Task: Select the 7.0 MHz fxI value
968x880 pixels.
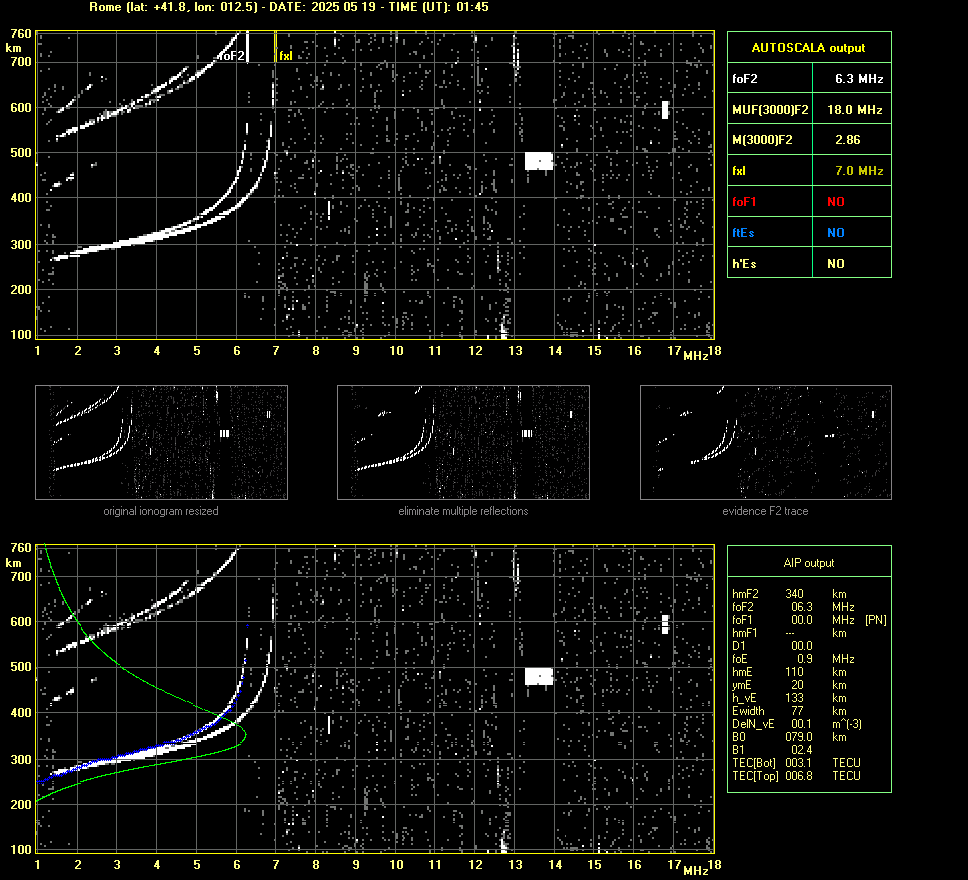Action: pos(859,171)
